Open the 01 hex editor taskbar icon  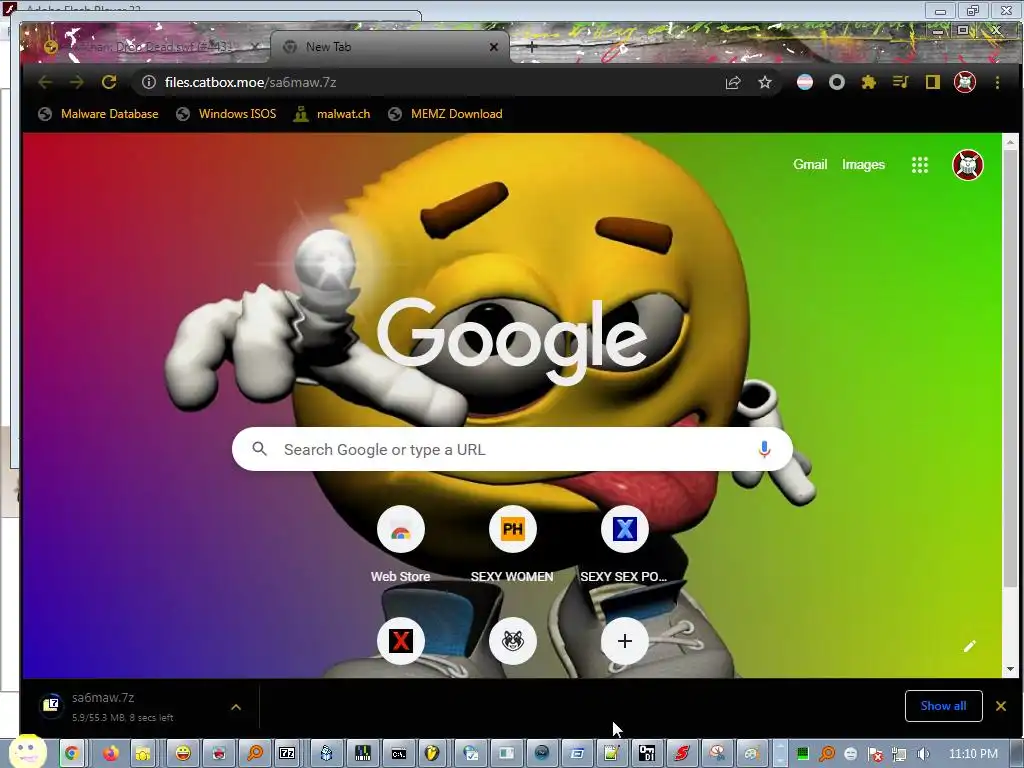[647, 754]
